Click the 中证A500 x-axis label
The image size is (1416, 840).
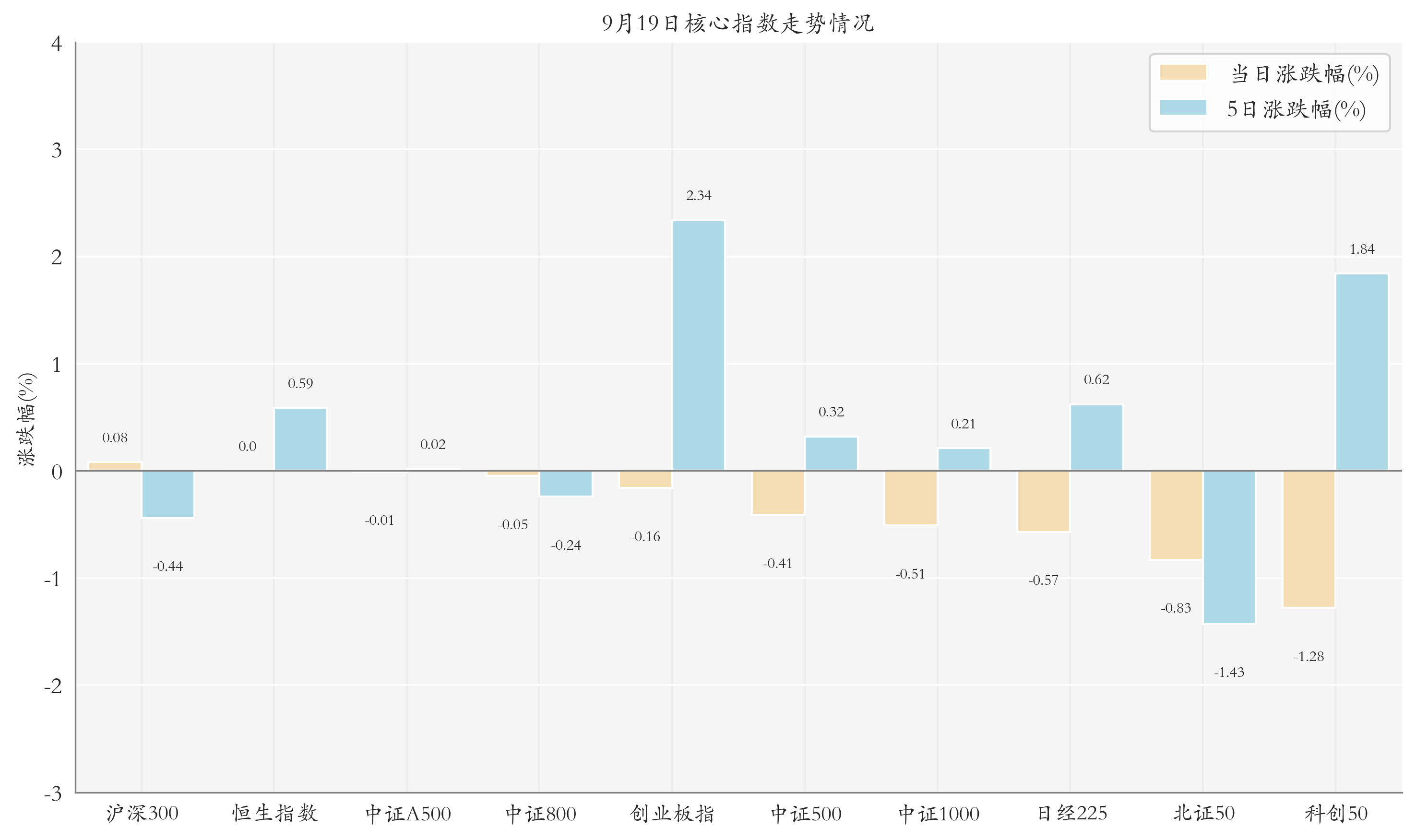(x=408, y=814)
